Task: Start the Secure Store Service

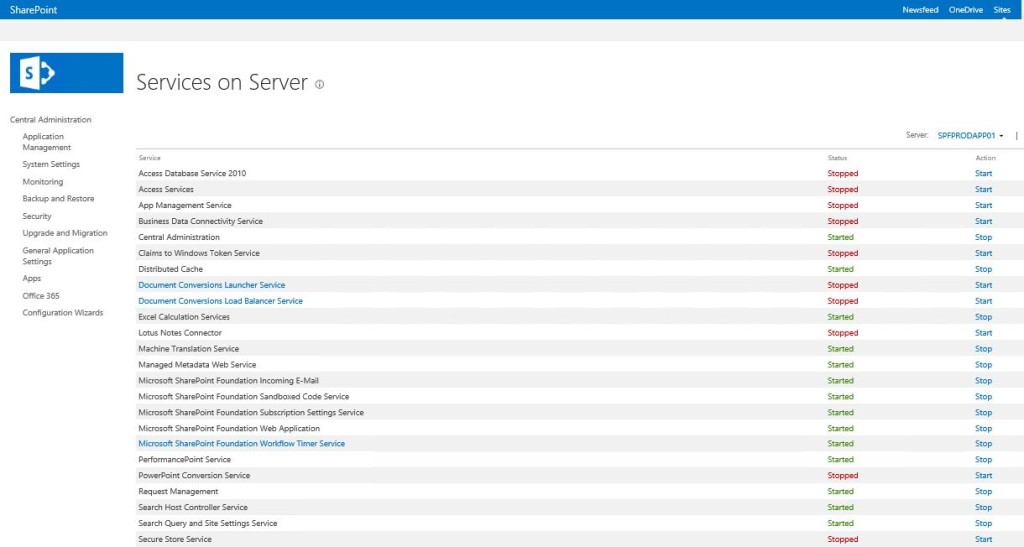Action: (x=984, y=539)
